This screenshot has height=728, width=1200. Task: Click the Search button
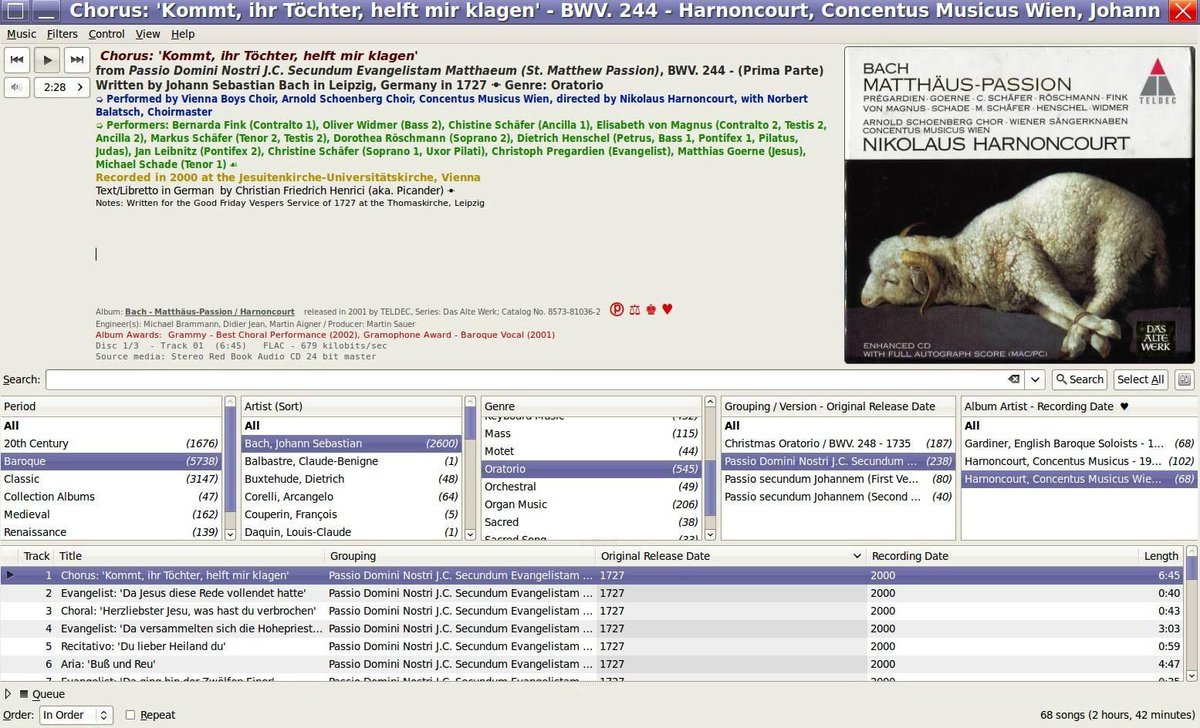coord(1079,380)
